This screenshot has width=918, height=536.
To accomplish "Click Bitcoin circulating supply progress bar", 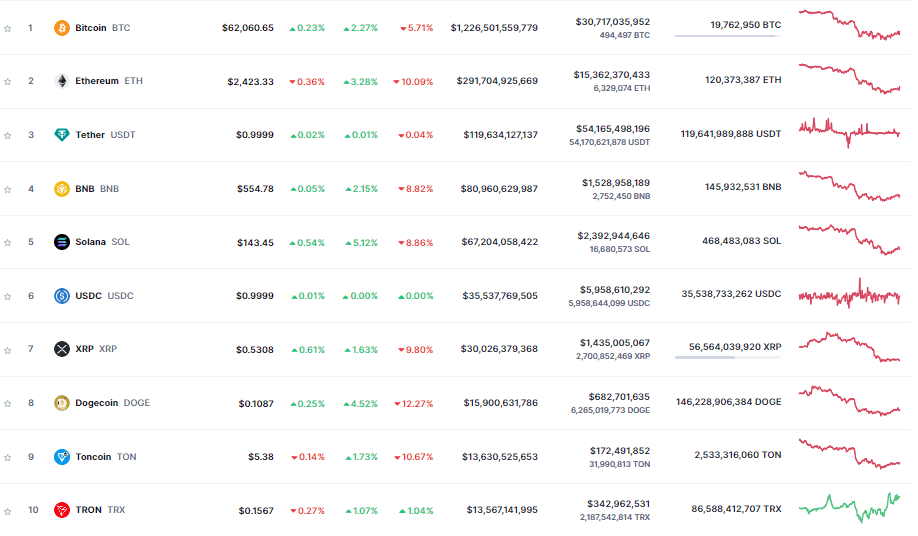I will pos(728,36).
